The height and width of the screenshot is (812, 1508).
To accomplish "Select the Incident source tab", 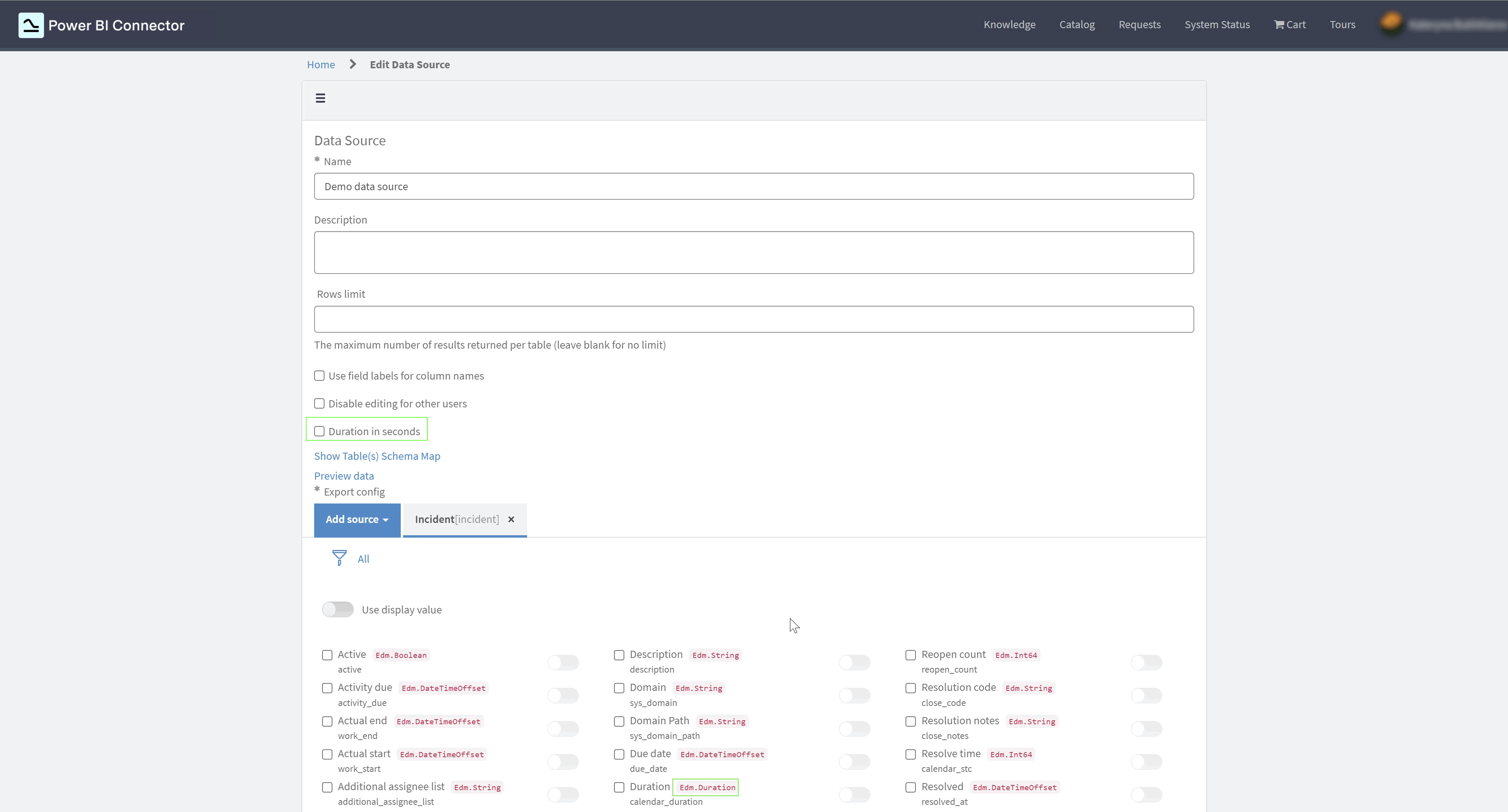I will [457, 519].
